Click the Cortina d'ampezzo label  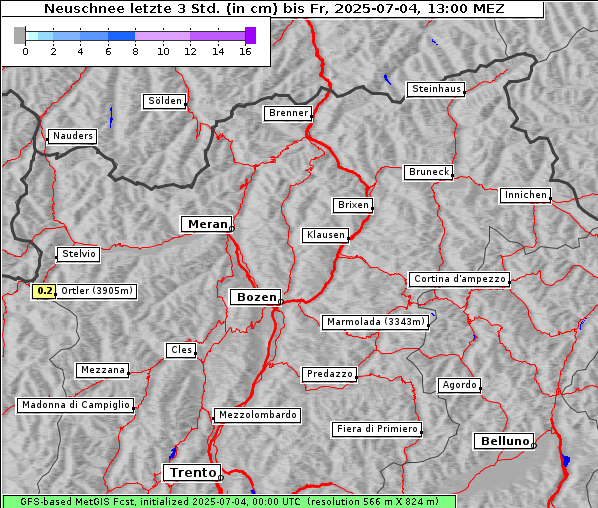(460, 279)
